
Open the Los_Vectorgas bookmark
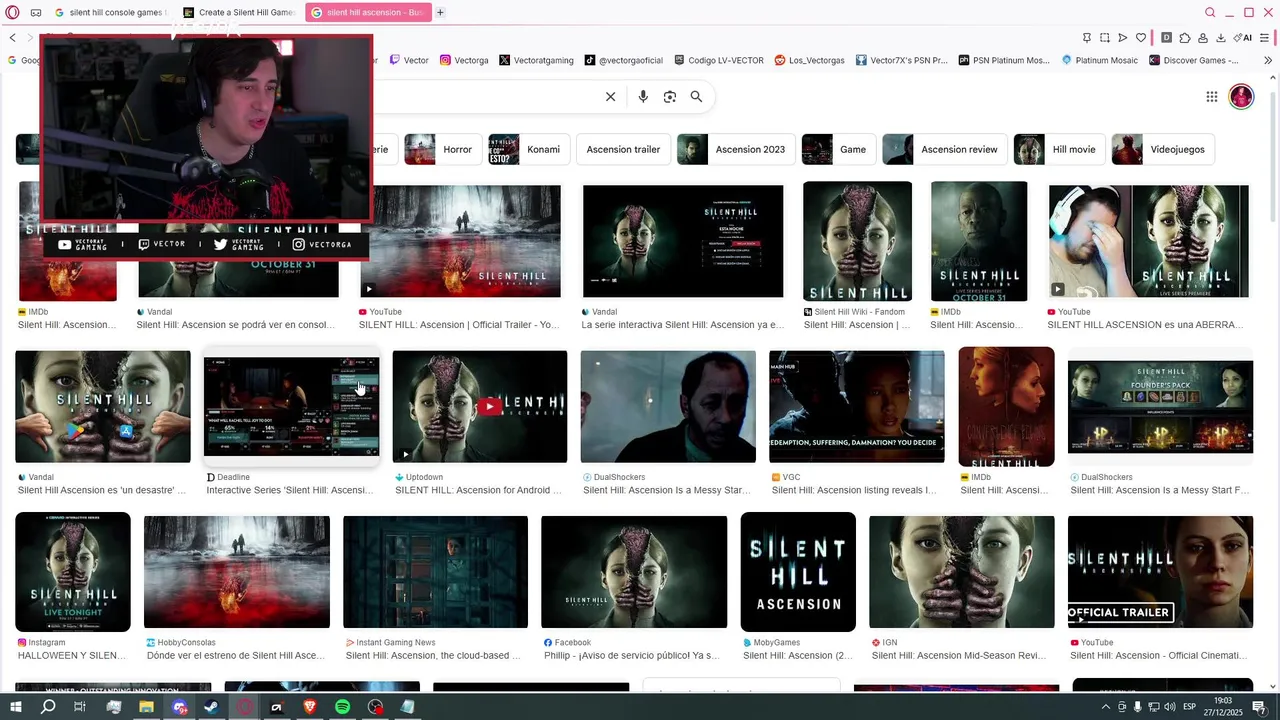[x=810, y=60]
